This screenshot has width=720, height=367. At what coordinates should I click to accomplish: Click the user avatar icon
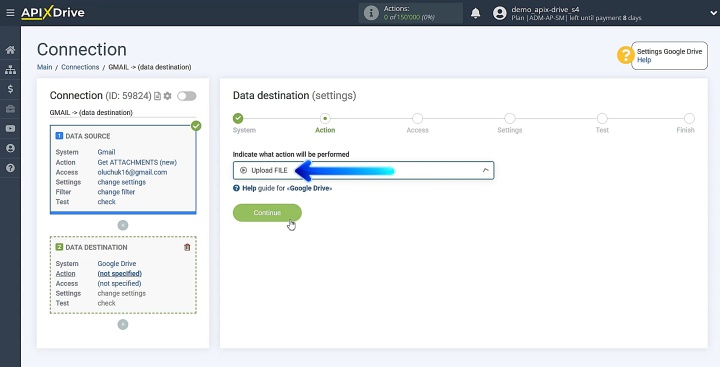pos(499,13)
